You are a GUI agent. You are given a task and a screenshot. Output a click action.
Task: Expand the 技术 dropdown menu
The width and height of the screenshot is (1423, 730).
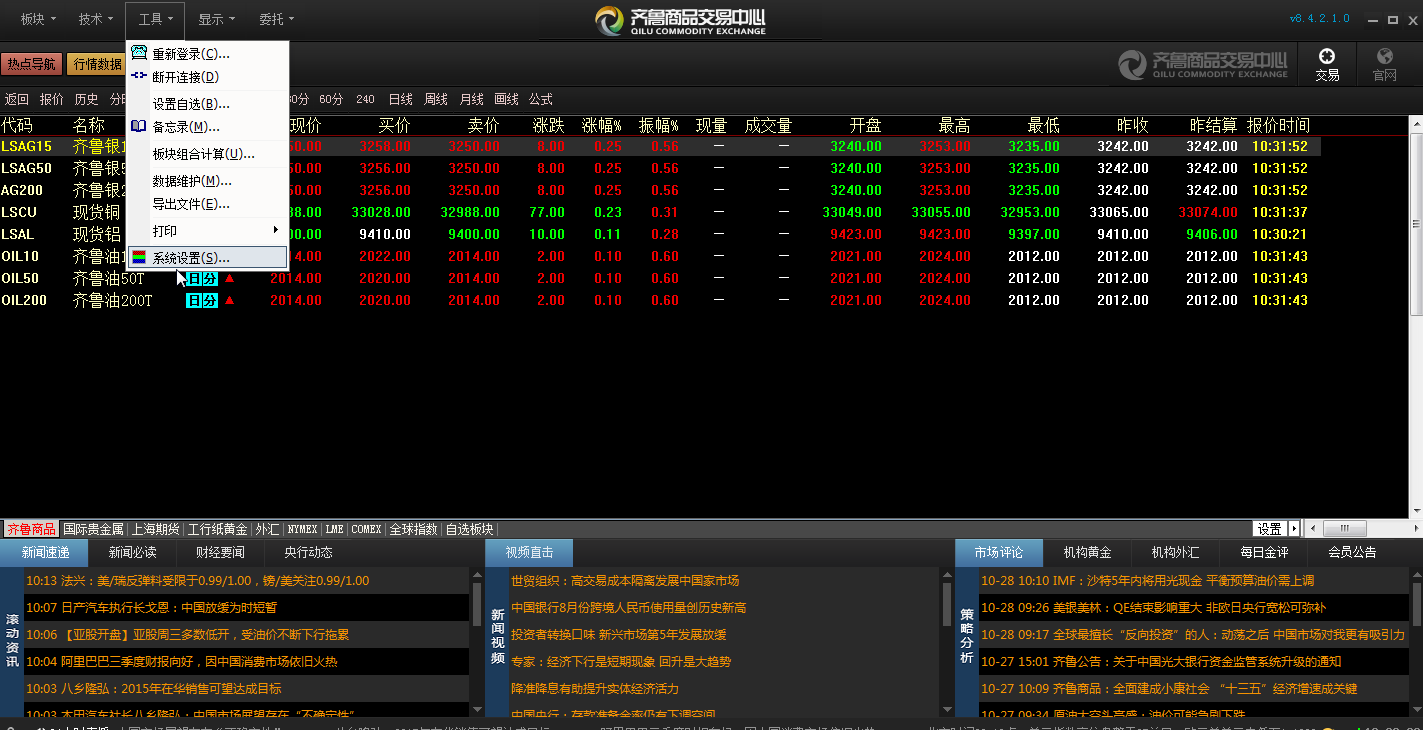click(x=97, y=19)
